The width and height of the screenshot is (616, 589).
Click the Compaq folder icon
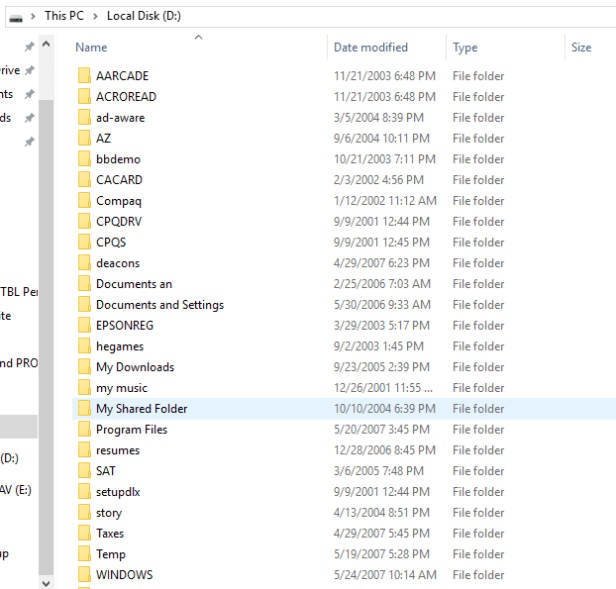[x=84, y=201]
